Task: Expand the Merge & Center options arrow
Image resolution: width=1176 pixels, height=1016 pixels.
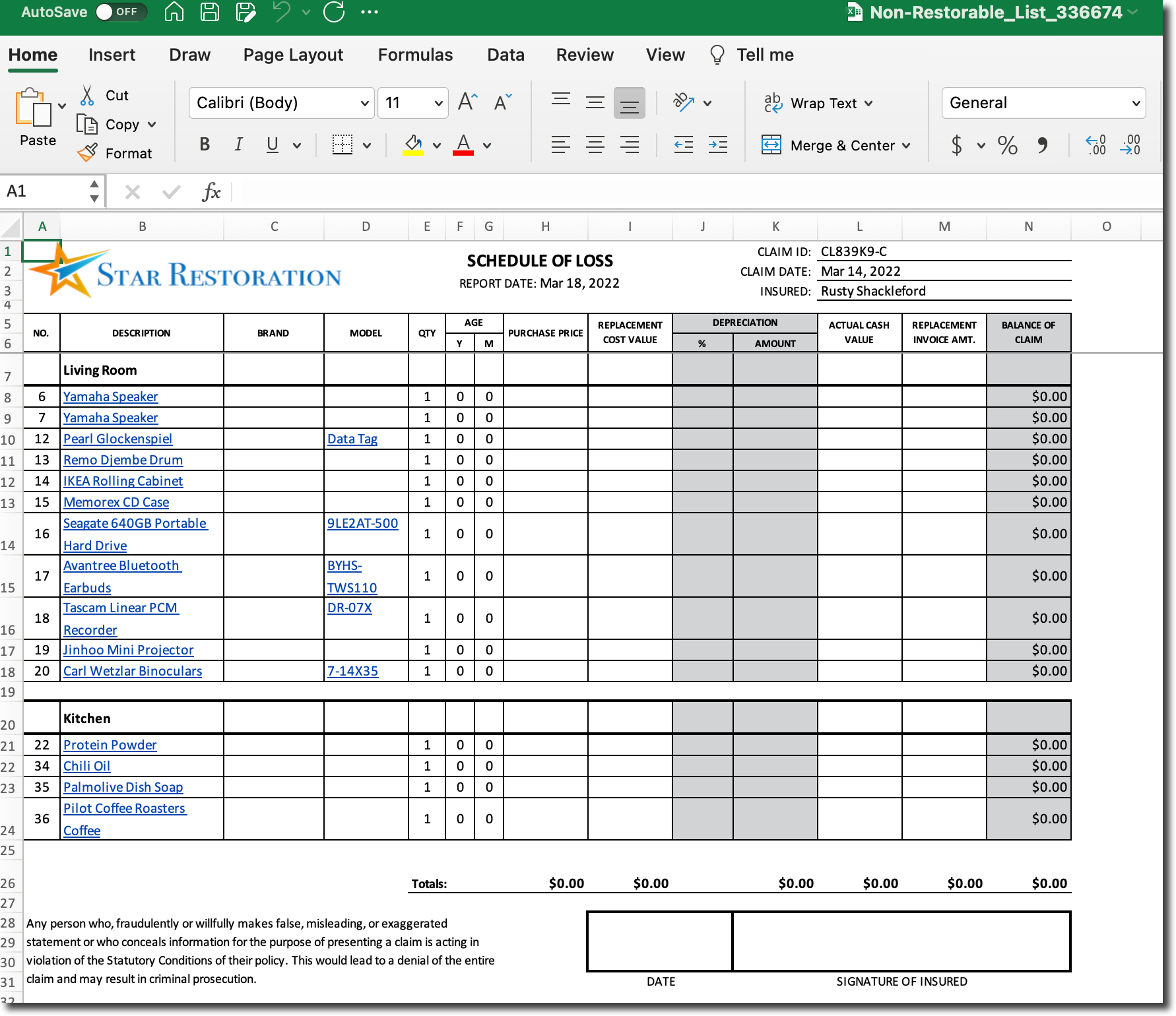Action: (906, 145)
